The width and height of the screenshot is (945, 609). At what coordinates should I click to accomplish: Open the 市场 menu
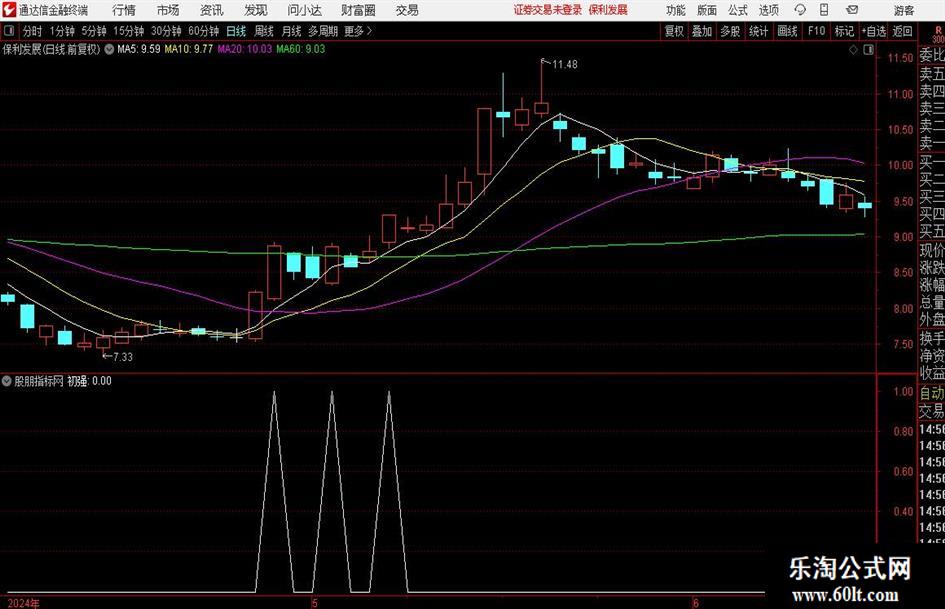coord(168,10)
